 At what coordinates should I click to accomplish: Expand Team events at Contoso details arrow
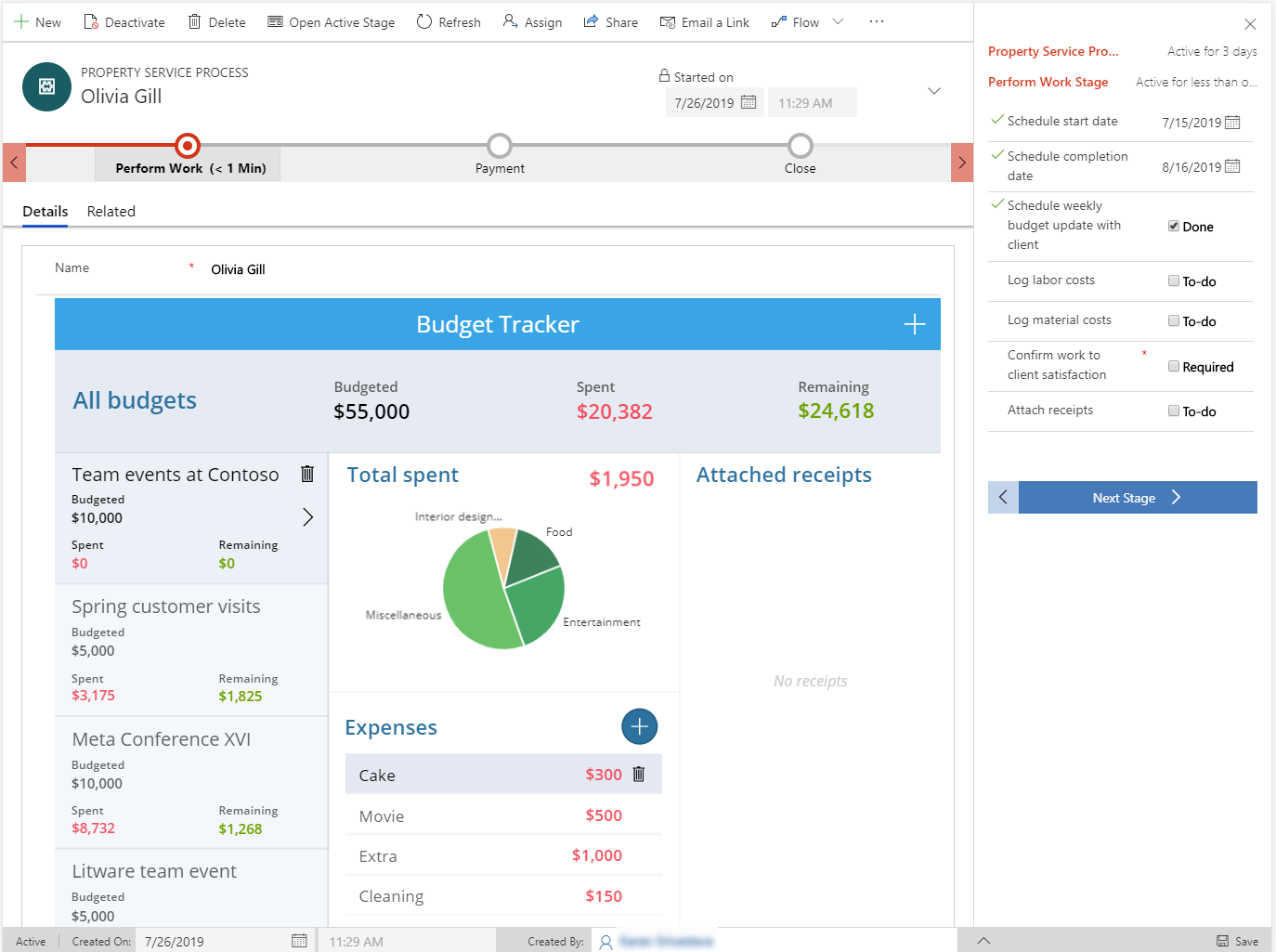click(307, 517)
